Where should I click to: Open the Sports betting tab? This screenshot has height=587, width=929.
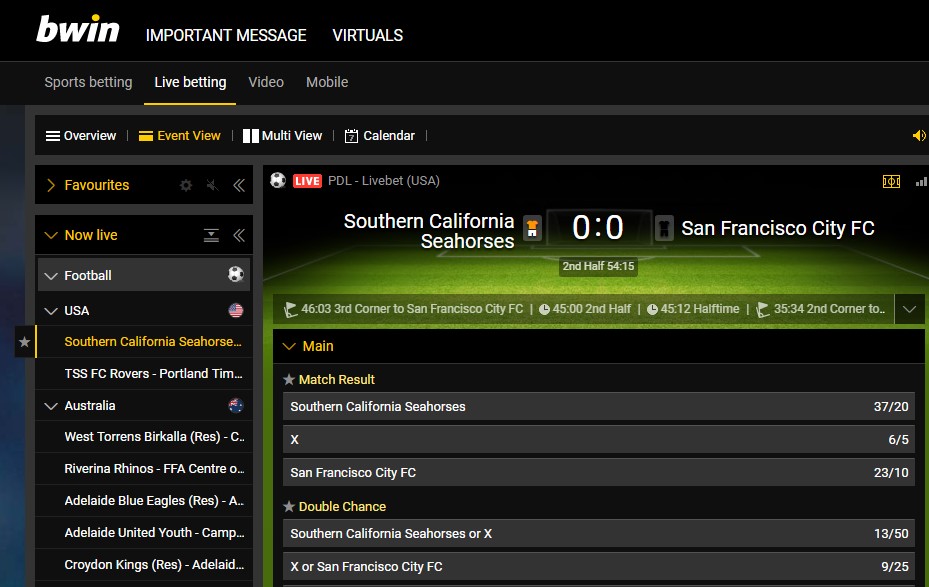[x=88, y=82]
